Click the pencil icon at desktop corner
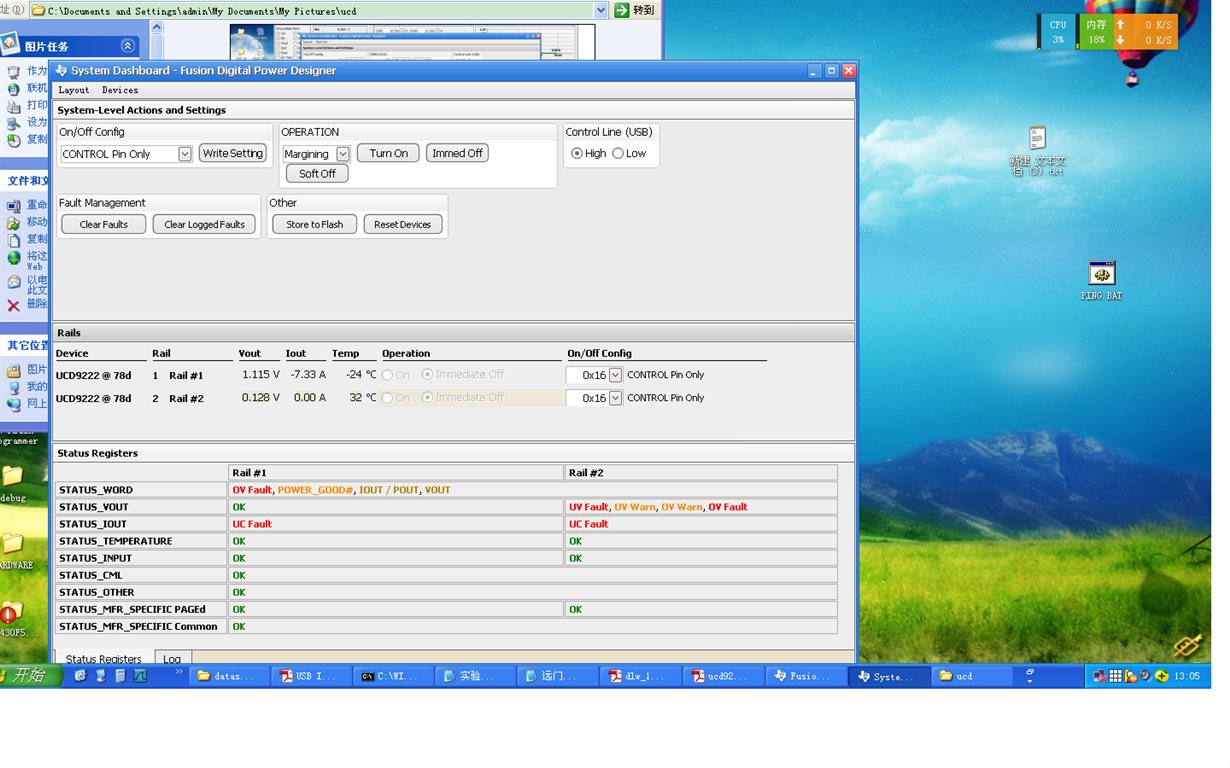The image size is (1230, 768). click(1187, 647)
